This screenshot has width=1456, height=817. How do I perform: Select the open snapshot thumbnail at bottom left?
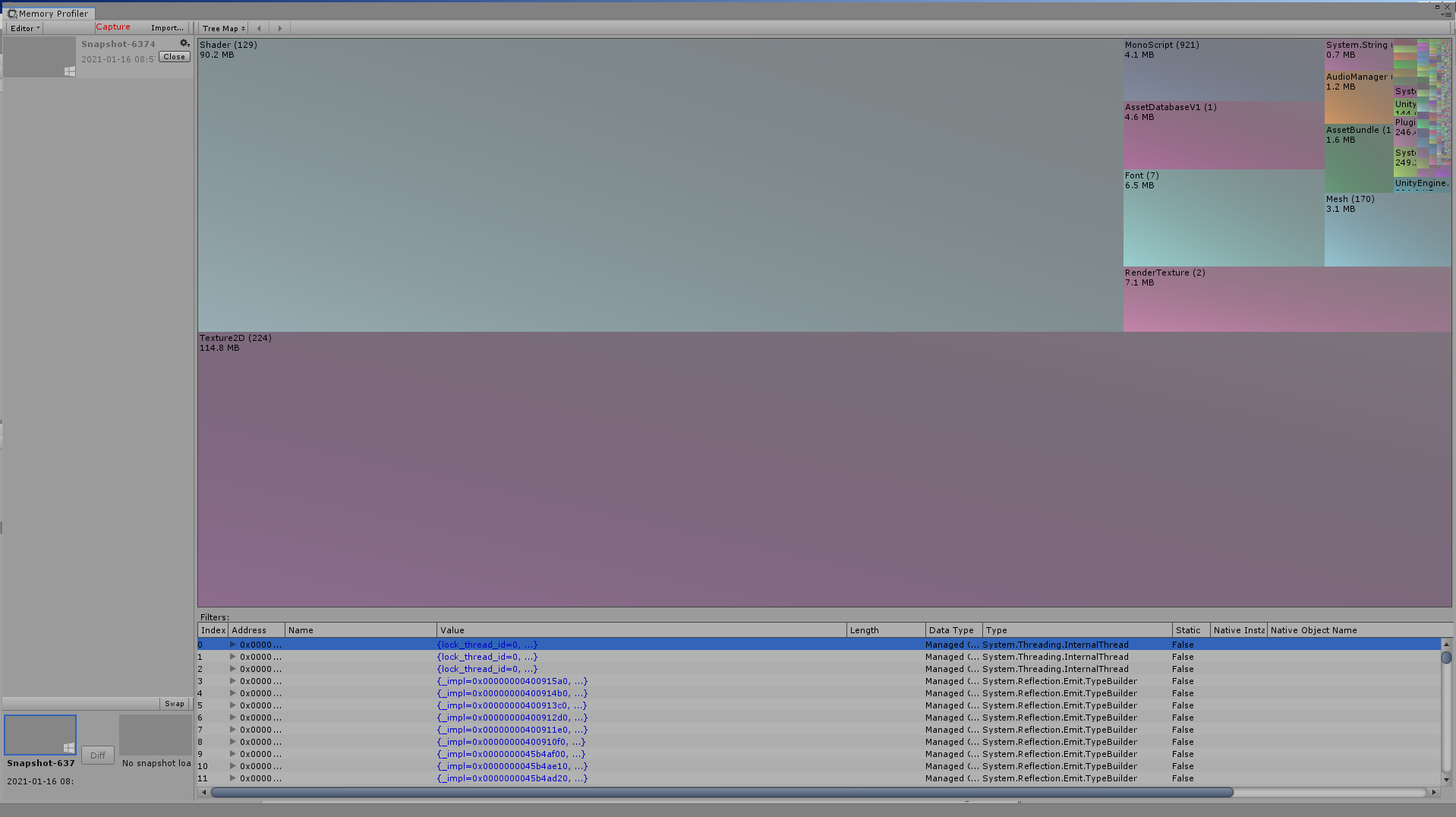click(x=40, y=734)
